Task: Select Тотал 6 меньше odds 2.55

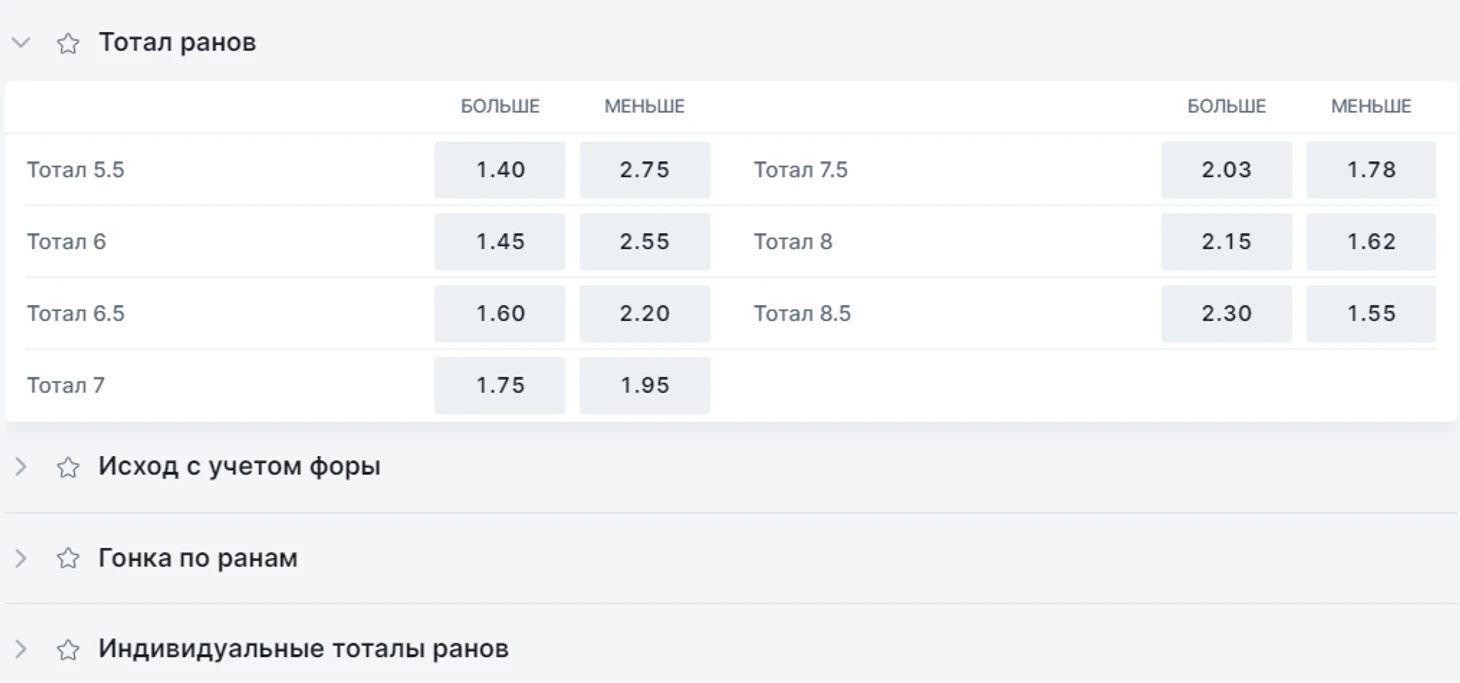Action: pos(645,242)
